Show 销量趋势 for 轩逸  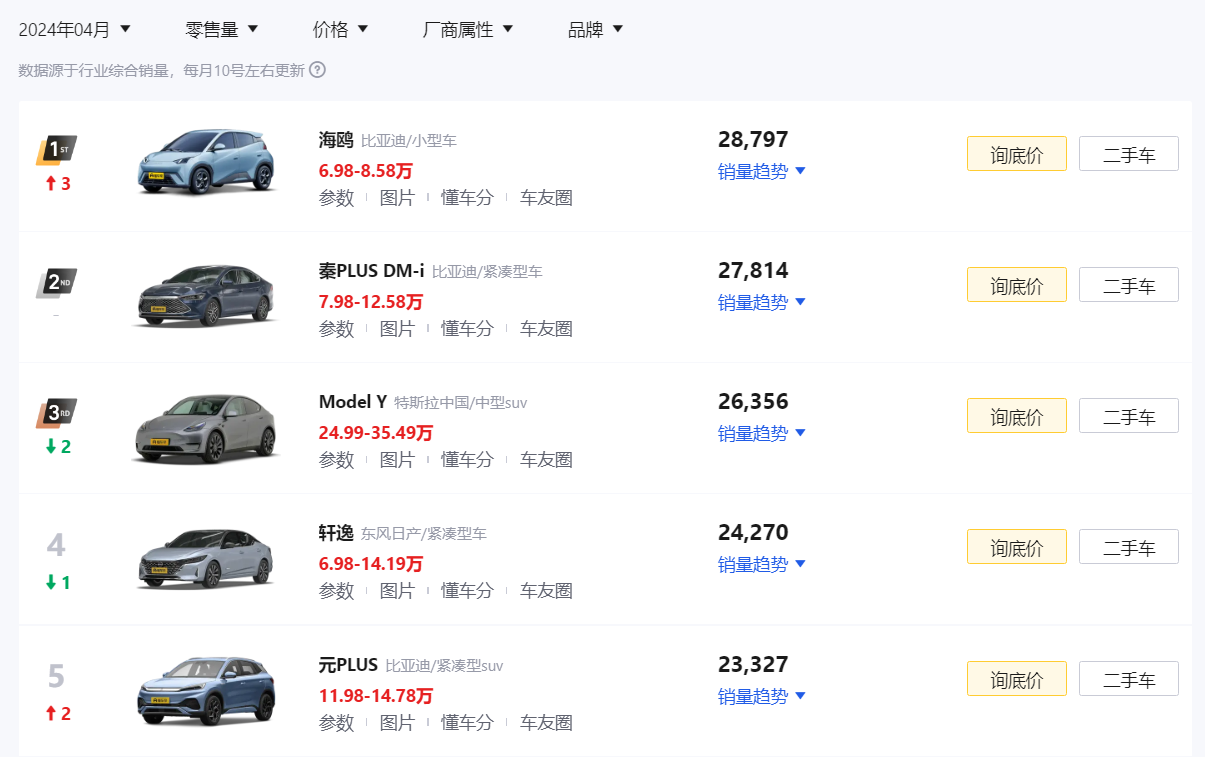762,564
